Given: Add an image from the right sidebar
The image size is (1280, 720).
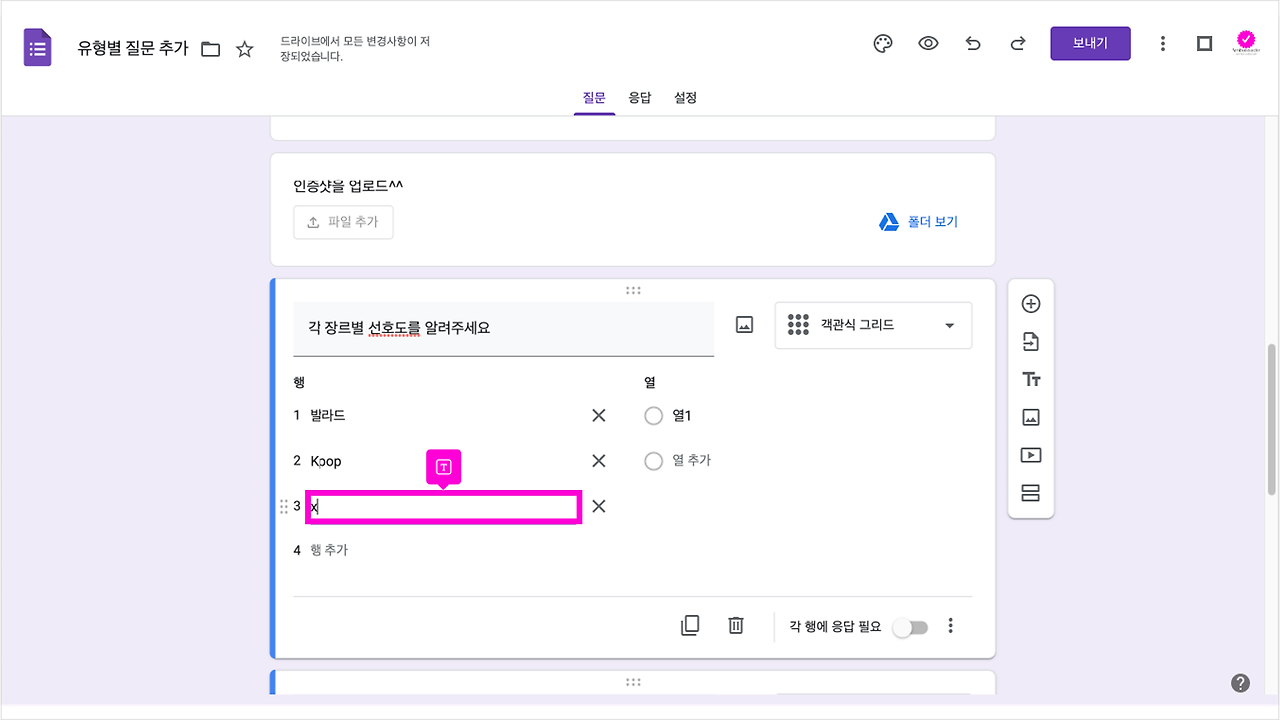Looking at the screenshot, I should click(x=1031, y=417).
